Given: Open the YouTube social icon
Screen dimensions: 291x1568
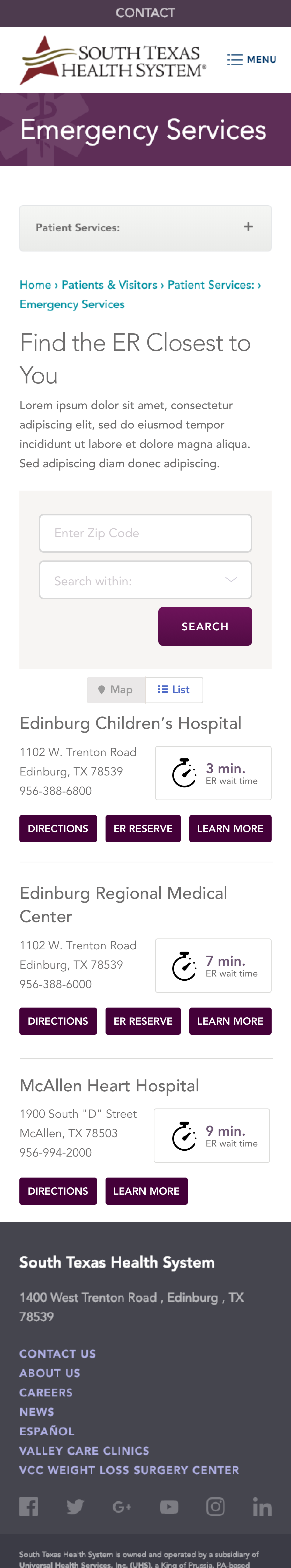Looking at the screenshot, I should pyautogui.click(x=169, y=1506).
